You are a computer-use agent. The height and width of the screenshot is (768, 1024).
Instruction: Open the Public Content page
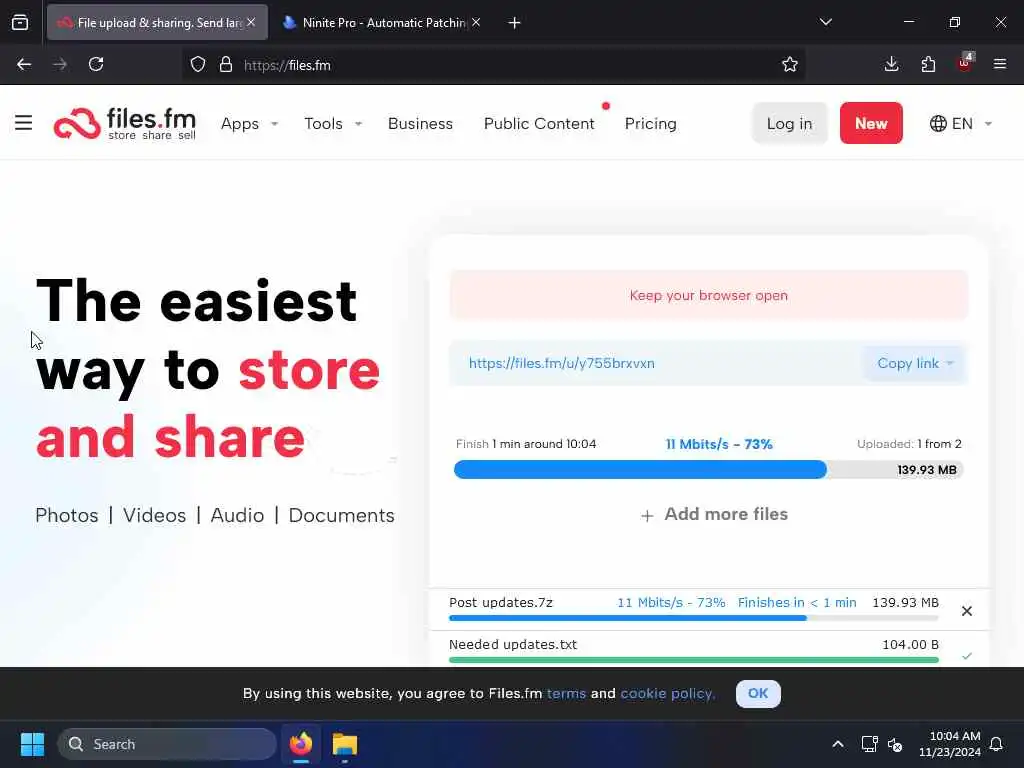[x=539, y=123]
